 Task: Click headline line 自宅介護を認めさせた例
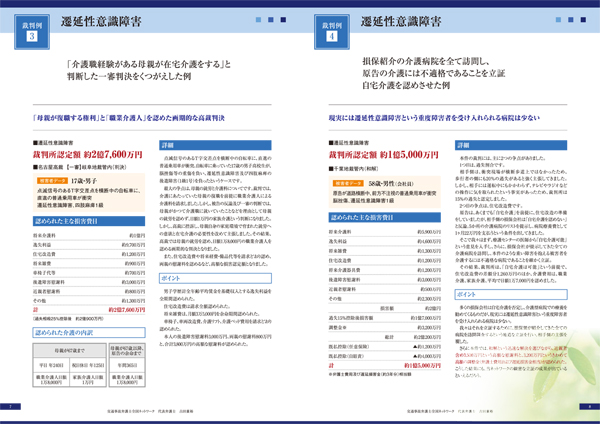(406, 85)
